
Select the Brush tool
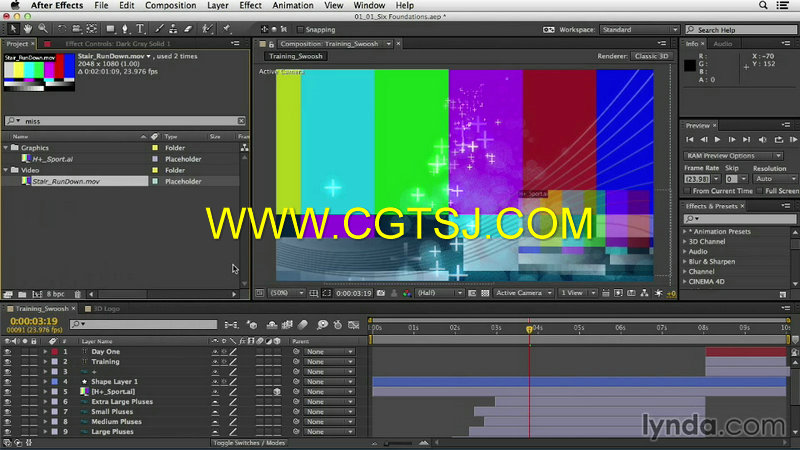(159, 29)
